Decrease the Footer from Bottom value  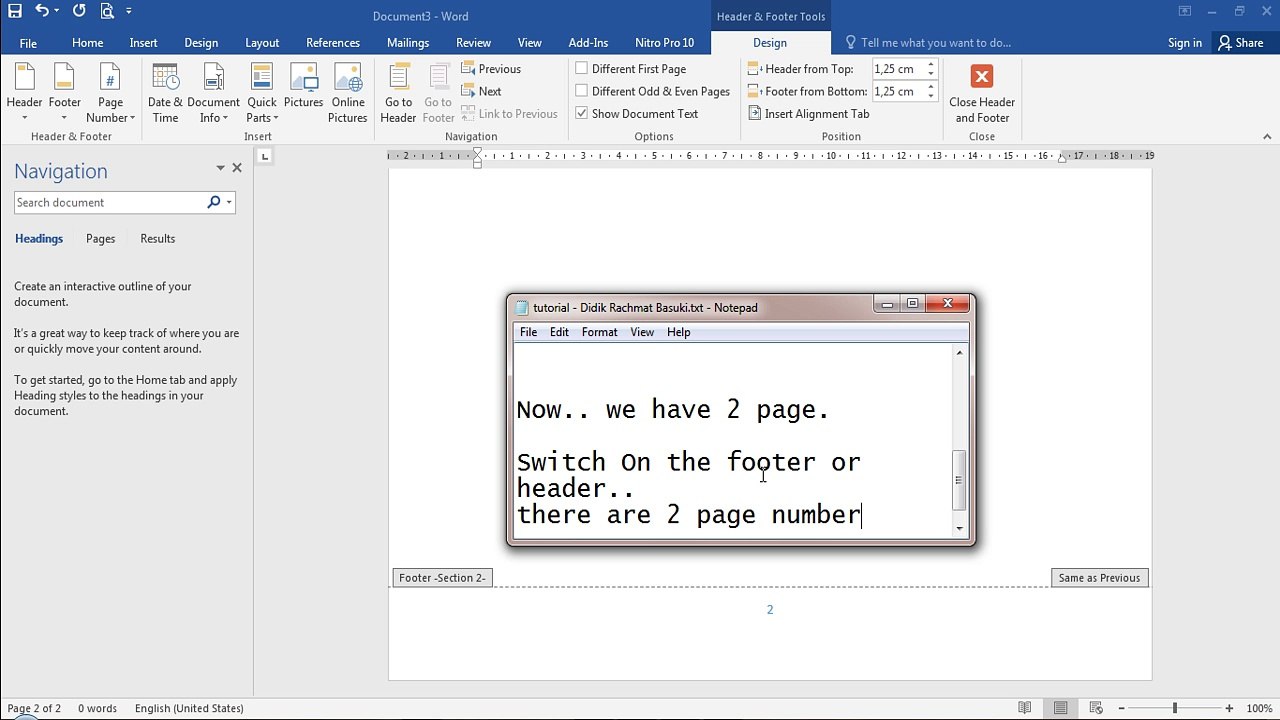tap(931, 95)
